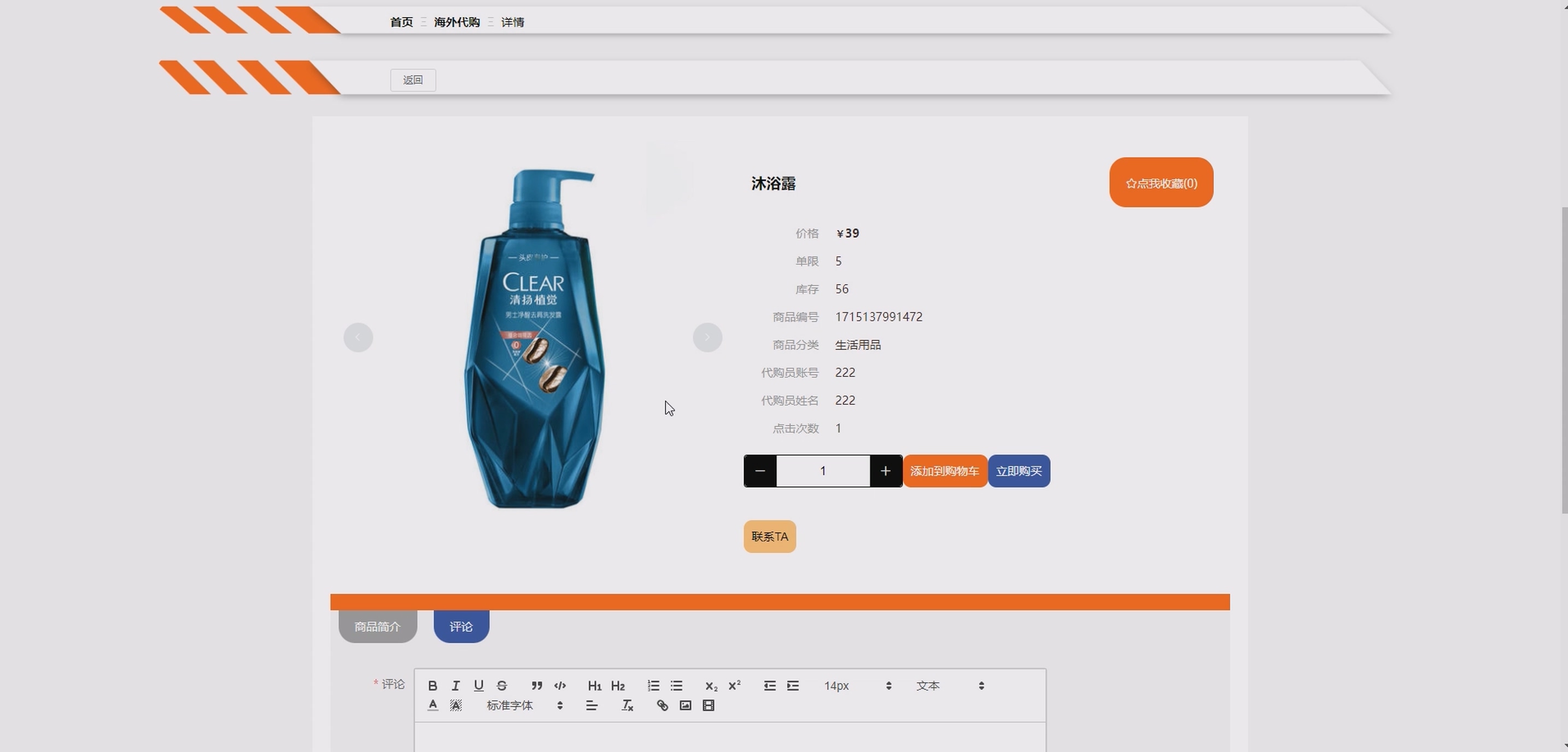
Task: Open the 文本 heading type dropdown
Action: (x=950, y=686)
